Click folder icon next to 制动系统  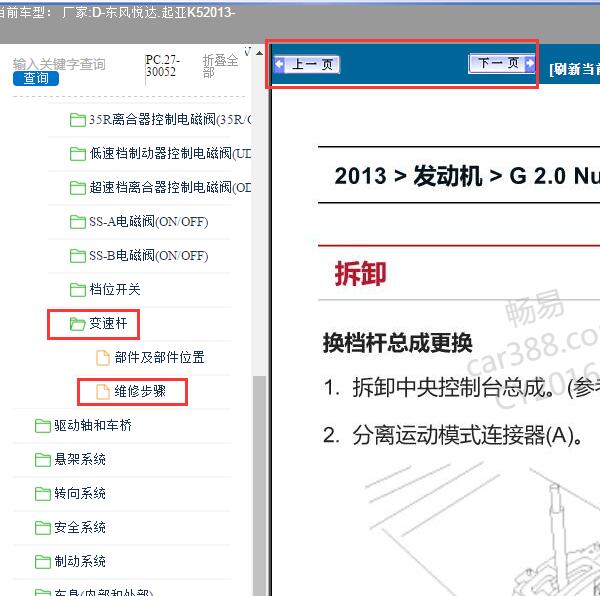[x=42, y=562]
